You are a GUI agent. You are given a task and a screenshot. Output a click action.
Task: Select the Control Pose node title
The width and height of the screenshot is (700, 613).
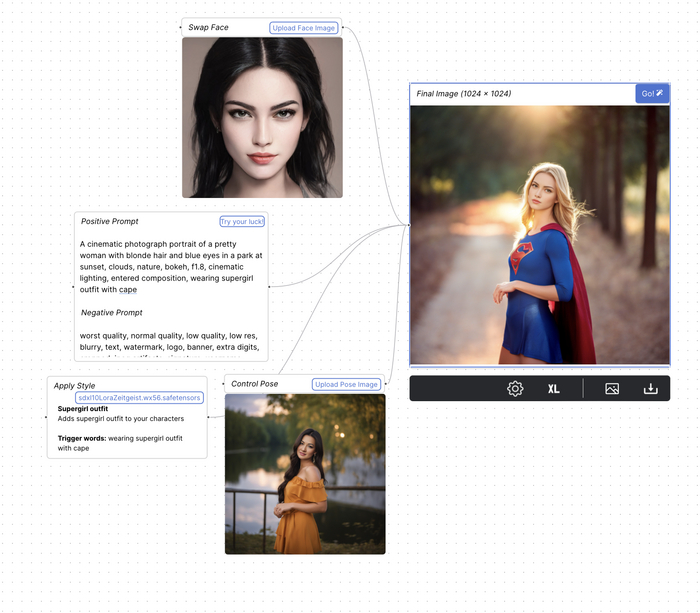tap(255, 384)
